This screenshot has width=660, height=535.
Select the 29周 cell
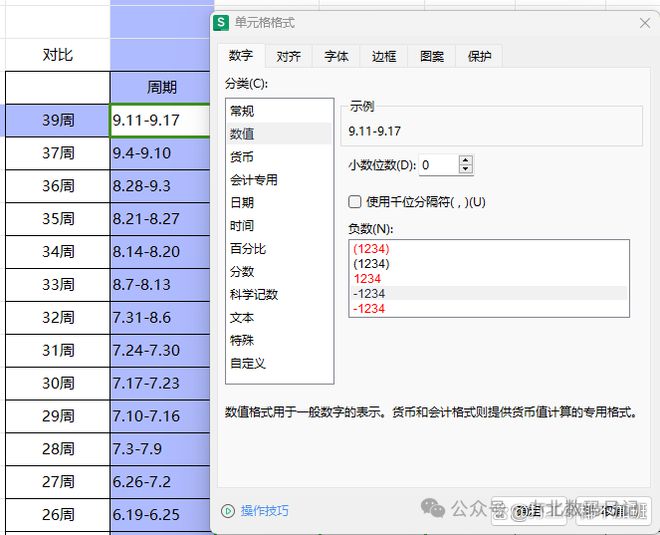(58, 416)
